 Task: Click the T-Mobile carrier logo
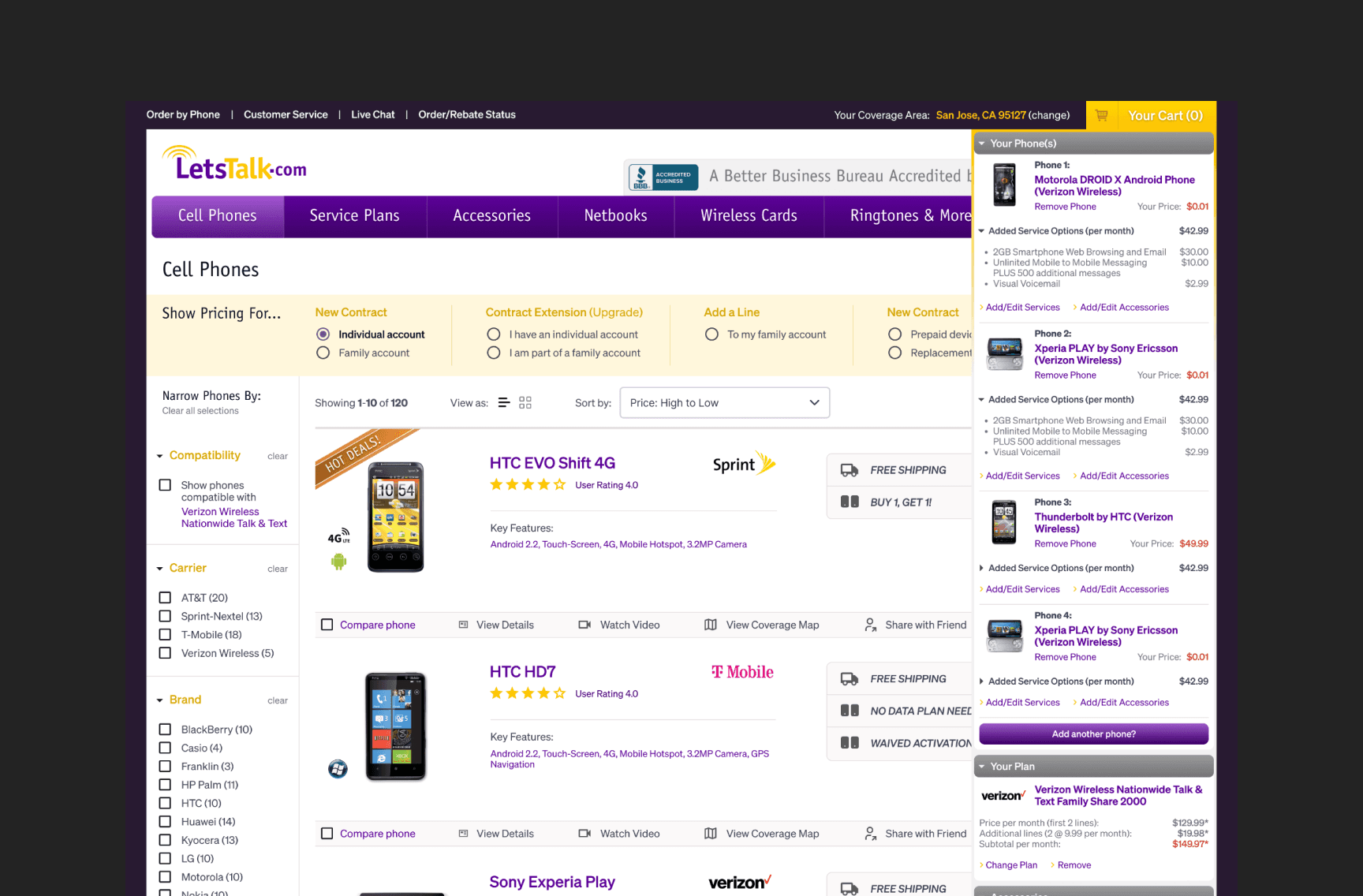click(x=742, y=672)
